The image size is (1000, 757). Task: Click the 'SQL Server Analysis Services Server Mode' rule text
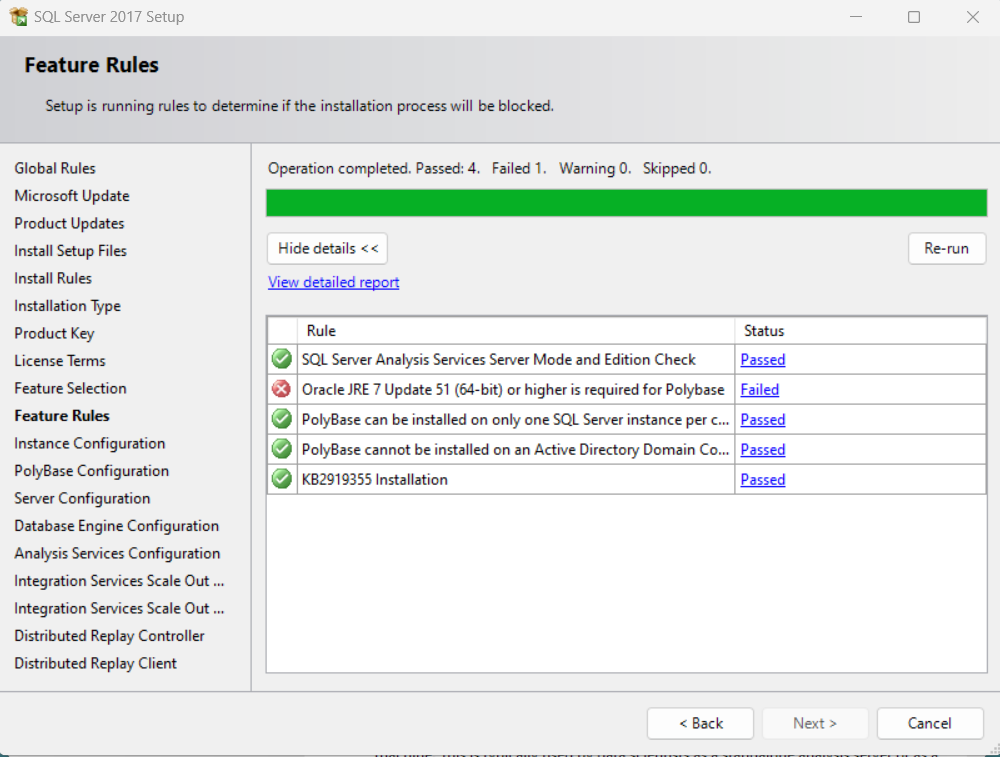coord(499,360)
